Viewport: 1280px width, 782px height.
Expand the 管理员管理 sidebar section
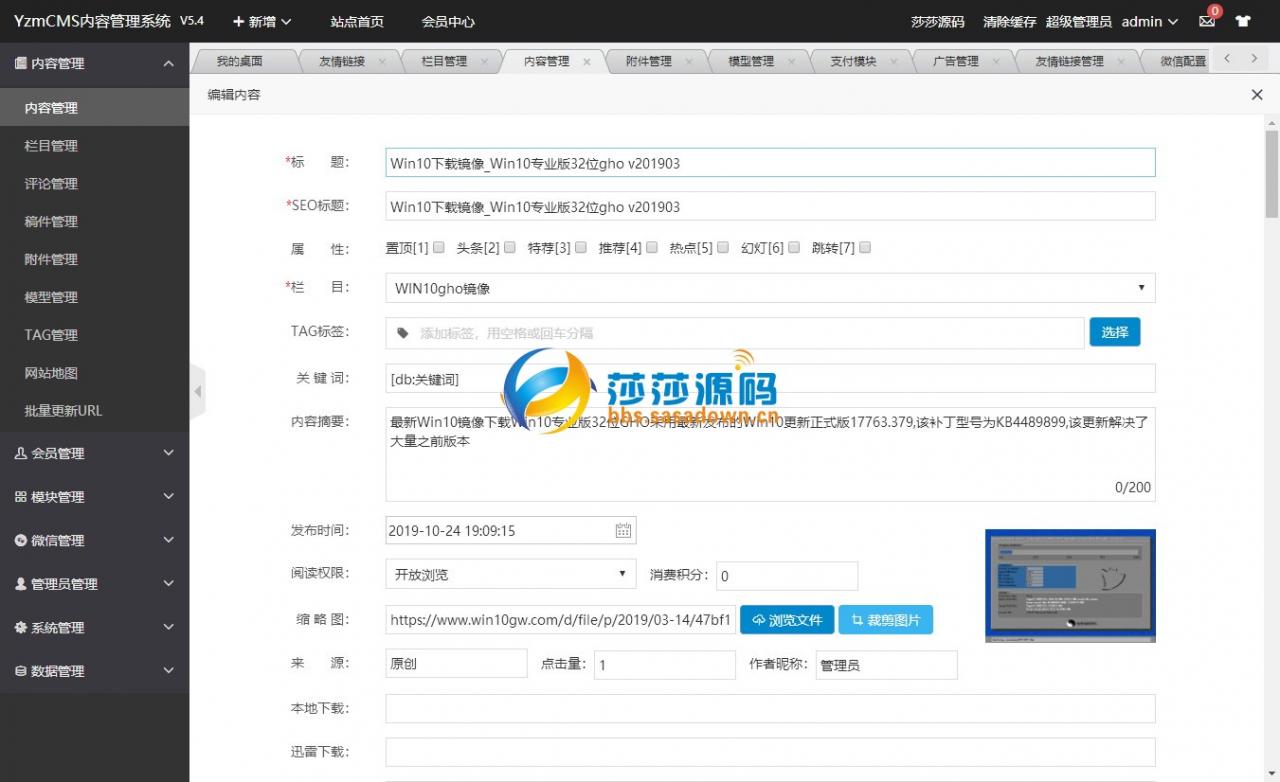pos(94,584)
